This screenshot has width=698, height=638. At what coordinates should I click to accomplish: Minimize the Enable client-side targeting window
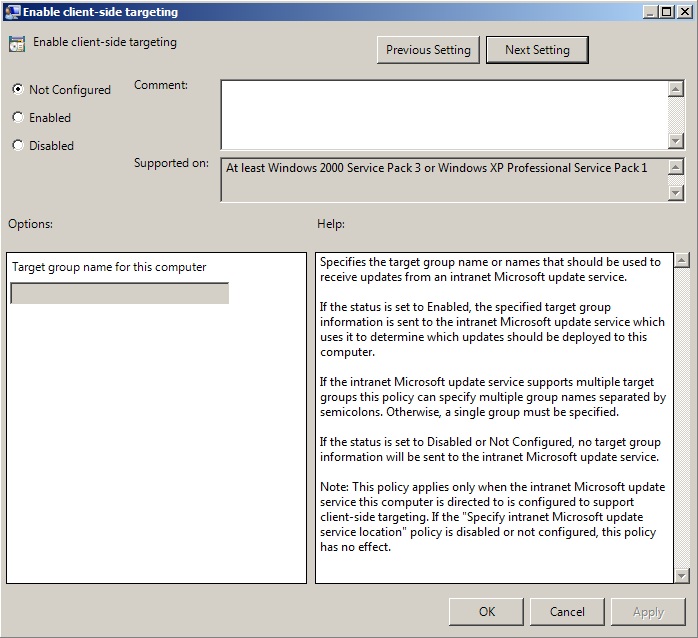pos(651,12)
